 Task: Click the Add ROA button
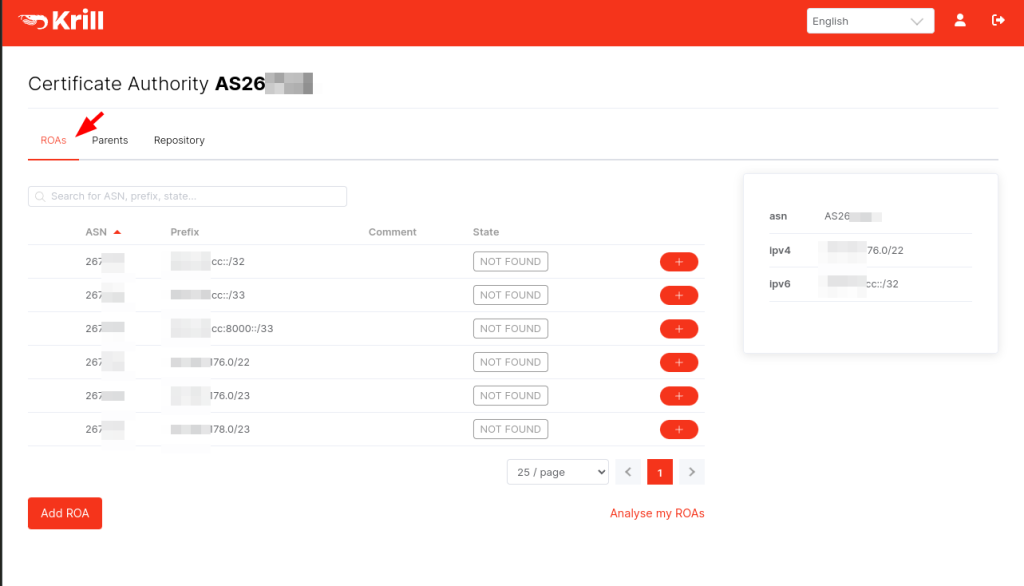[64, 513]
